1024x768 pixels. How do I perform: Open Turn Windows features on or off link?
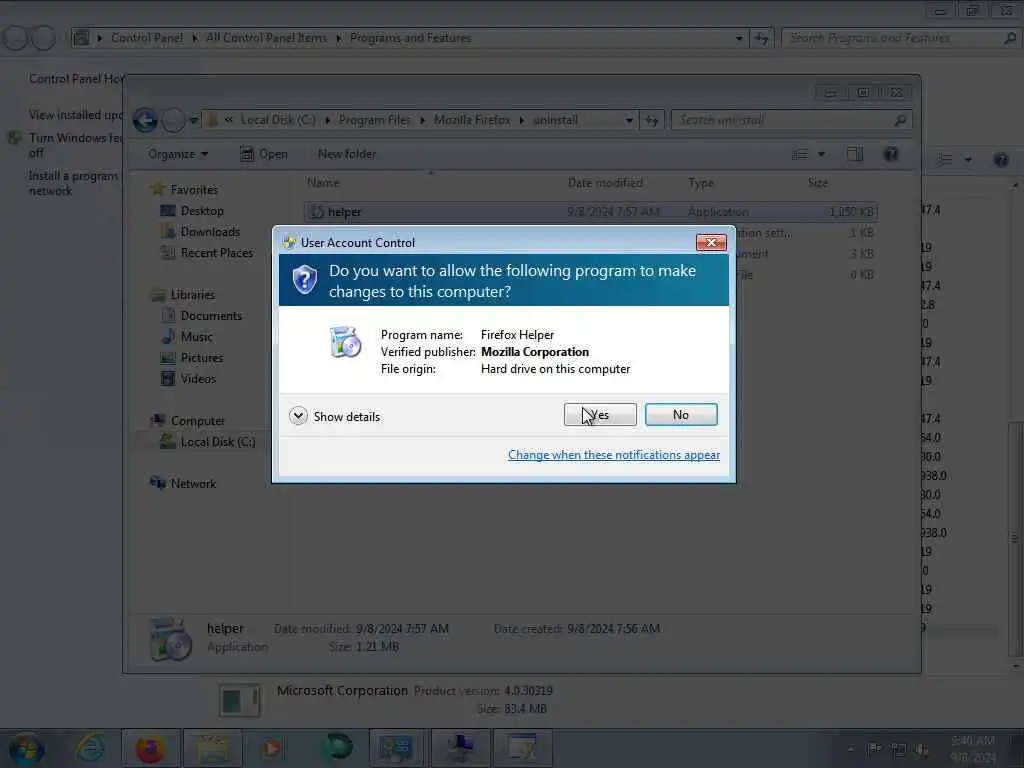75,145
